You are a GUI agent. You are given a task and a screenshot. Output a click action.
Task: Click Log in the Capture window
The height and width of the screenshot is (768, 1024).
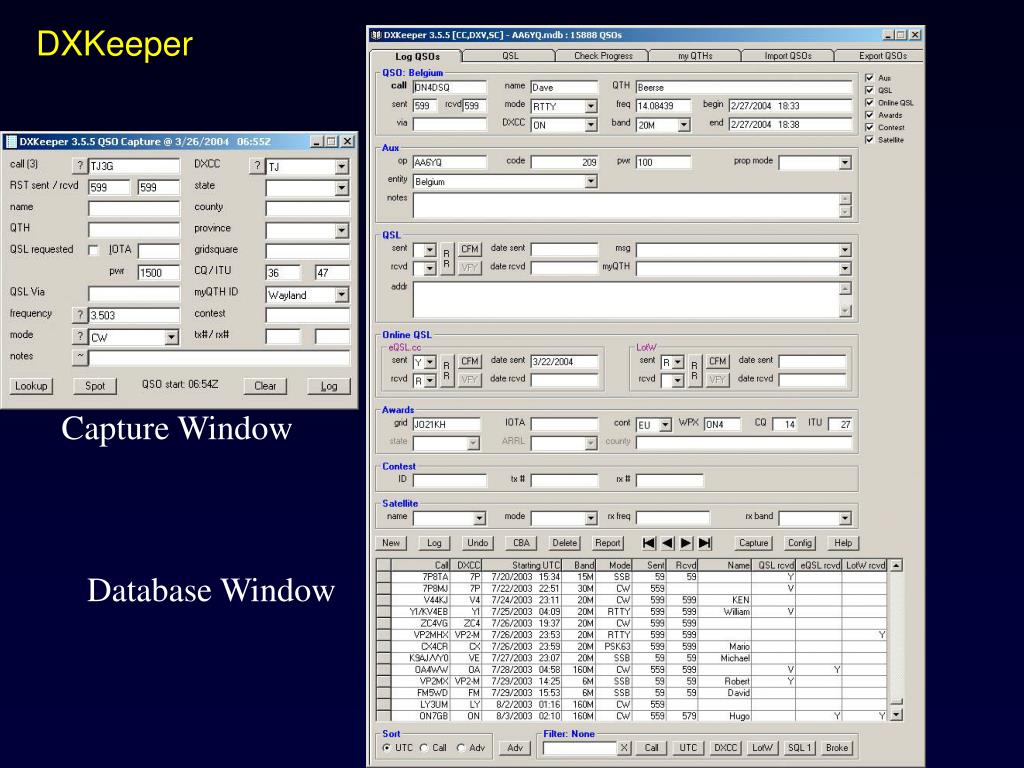tap(329, 386)
